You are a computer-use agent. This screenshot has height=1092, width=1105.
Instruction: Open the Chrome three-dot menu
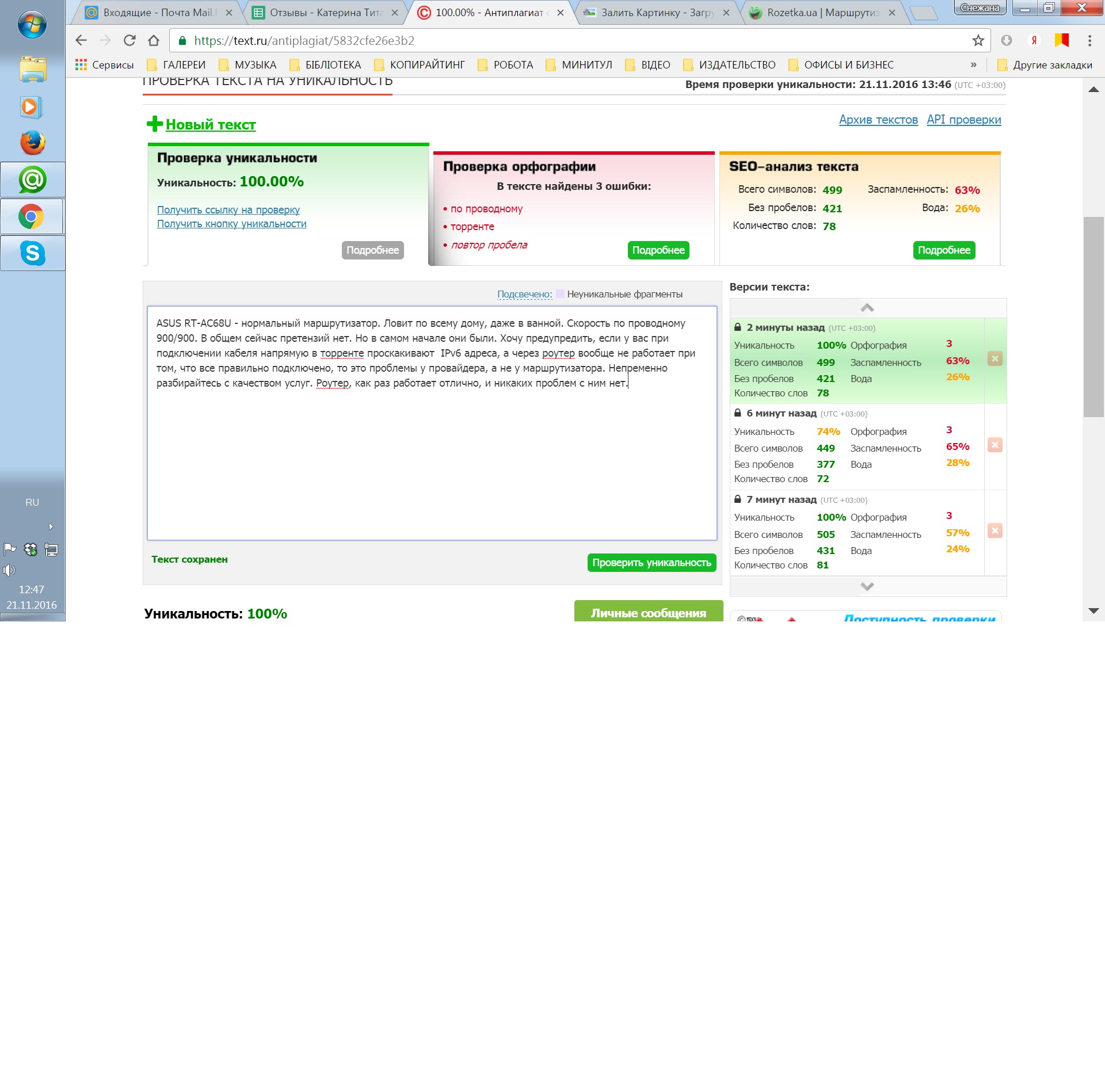pyautogui.click(x=1089, y=40)
